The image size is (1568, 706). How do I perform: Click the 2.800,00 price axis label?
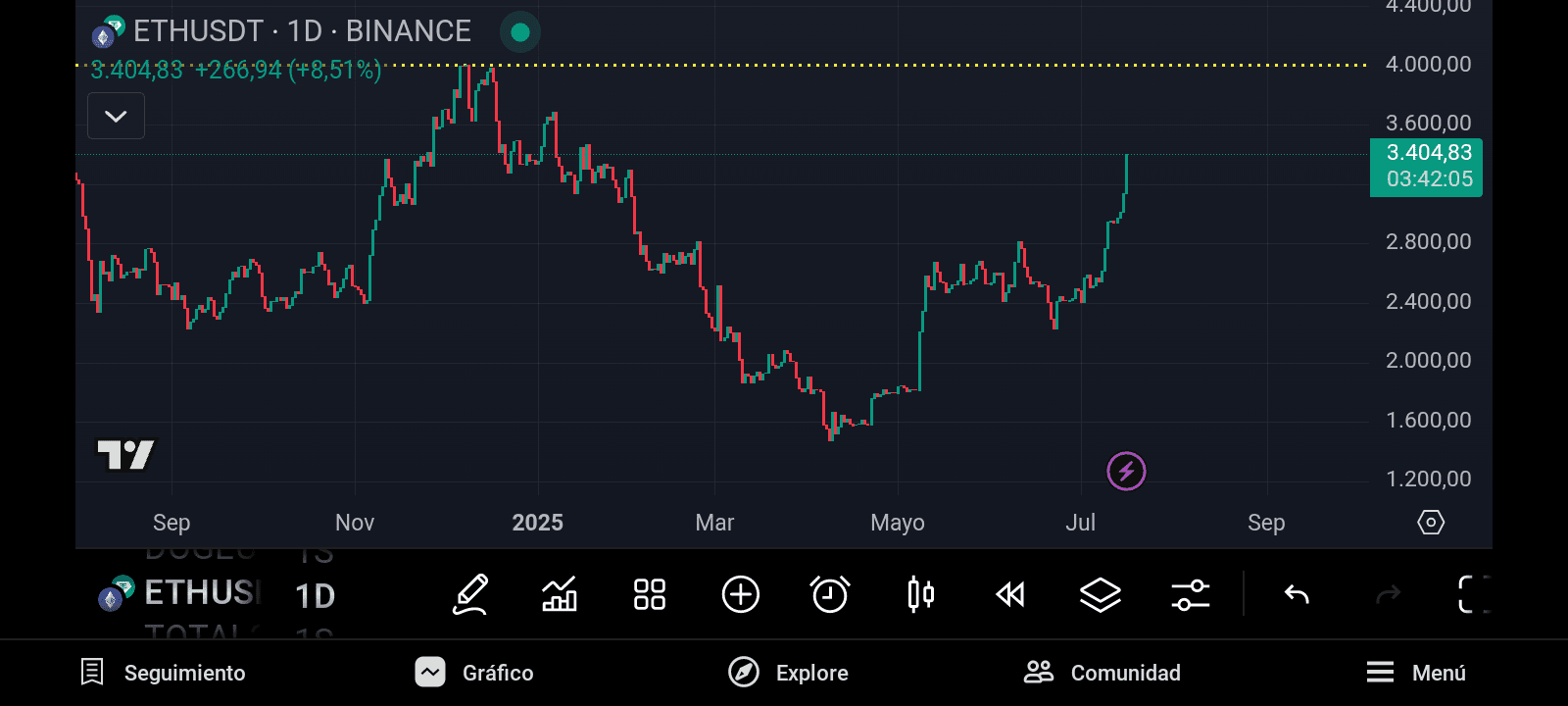(1428, 242)
